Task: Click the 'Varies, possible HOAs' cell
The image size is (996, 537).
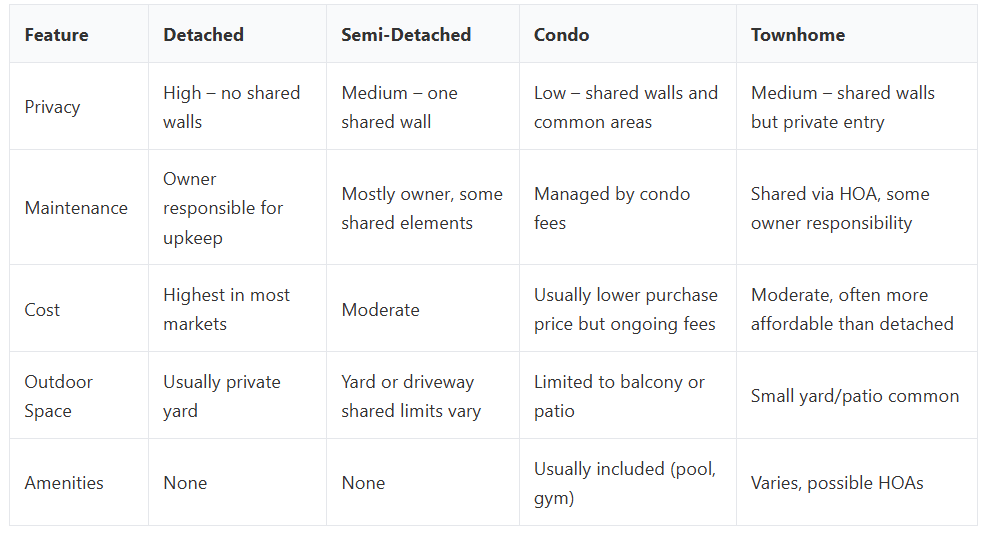Action: tap(836, 483)
